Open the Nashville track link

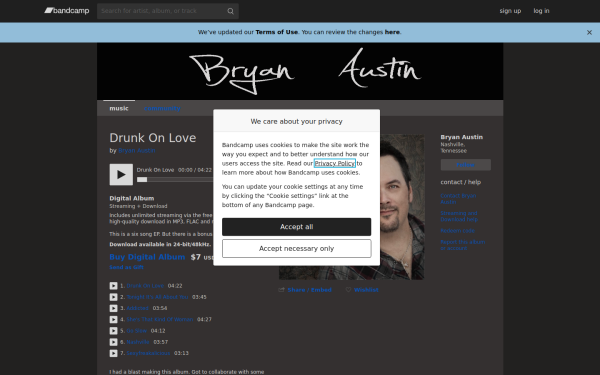[138, 342]
